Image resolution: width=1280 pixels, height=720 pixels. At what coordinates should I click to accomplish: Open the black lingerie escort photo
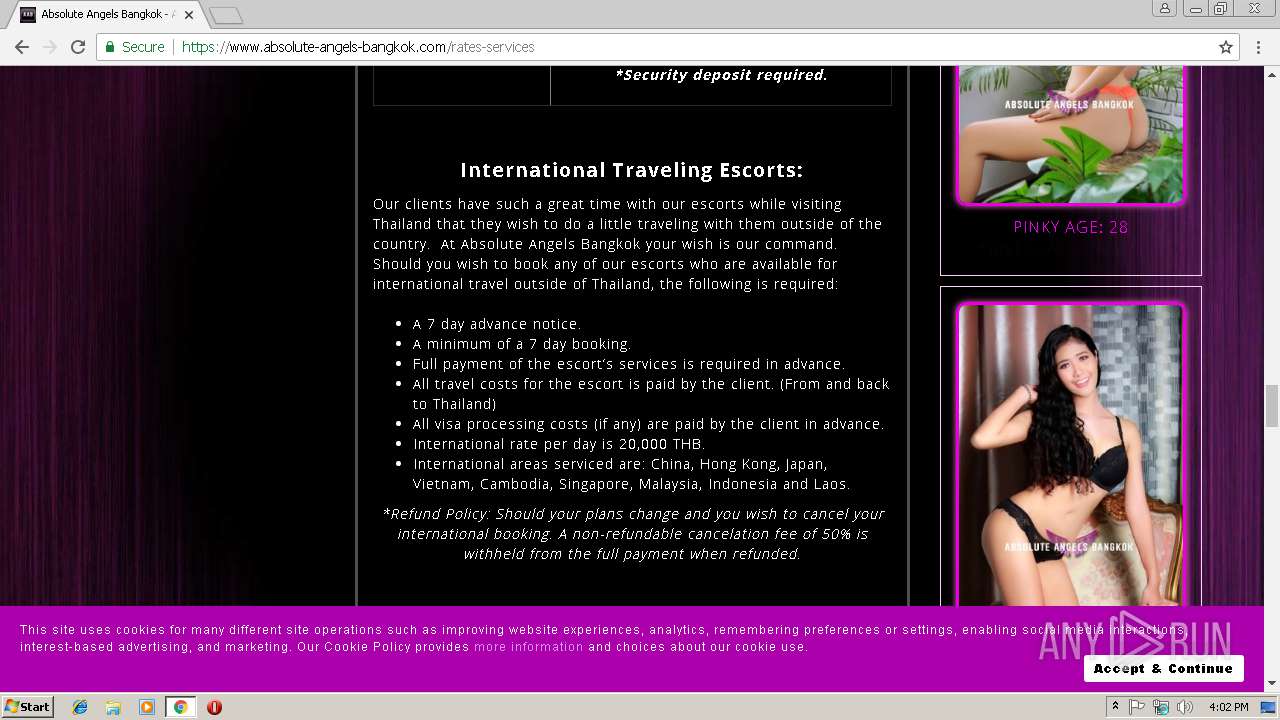coord(1070,455)
